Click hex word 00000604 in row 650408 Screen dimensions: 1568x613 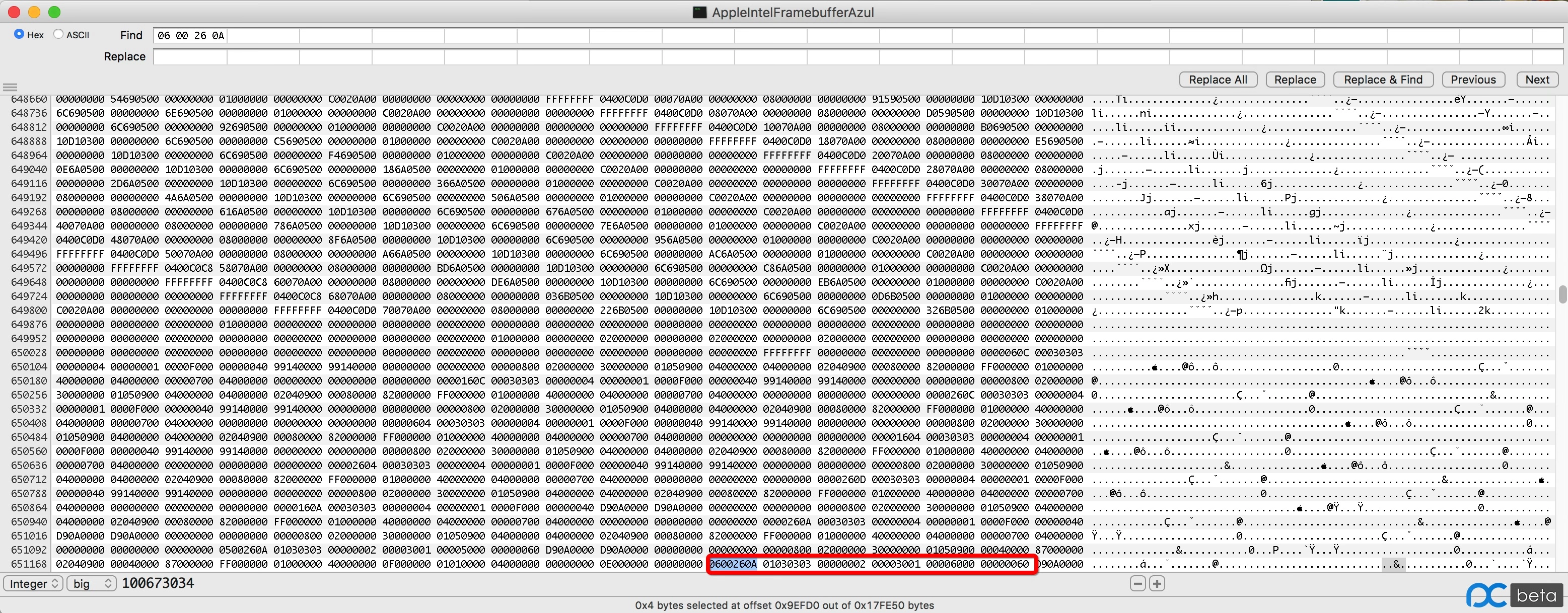[407, 423]
